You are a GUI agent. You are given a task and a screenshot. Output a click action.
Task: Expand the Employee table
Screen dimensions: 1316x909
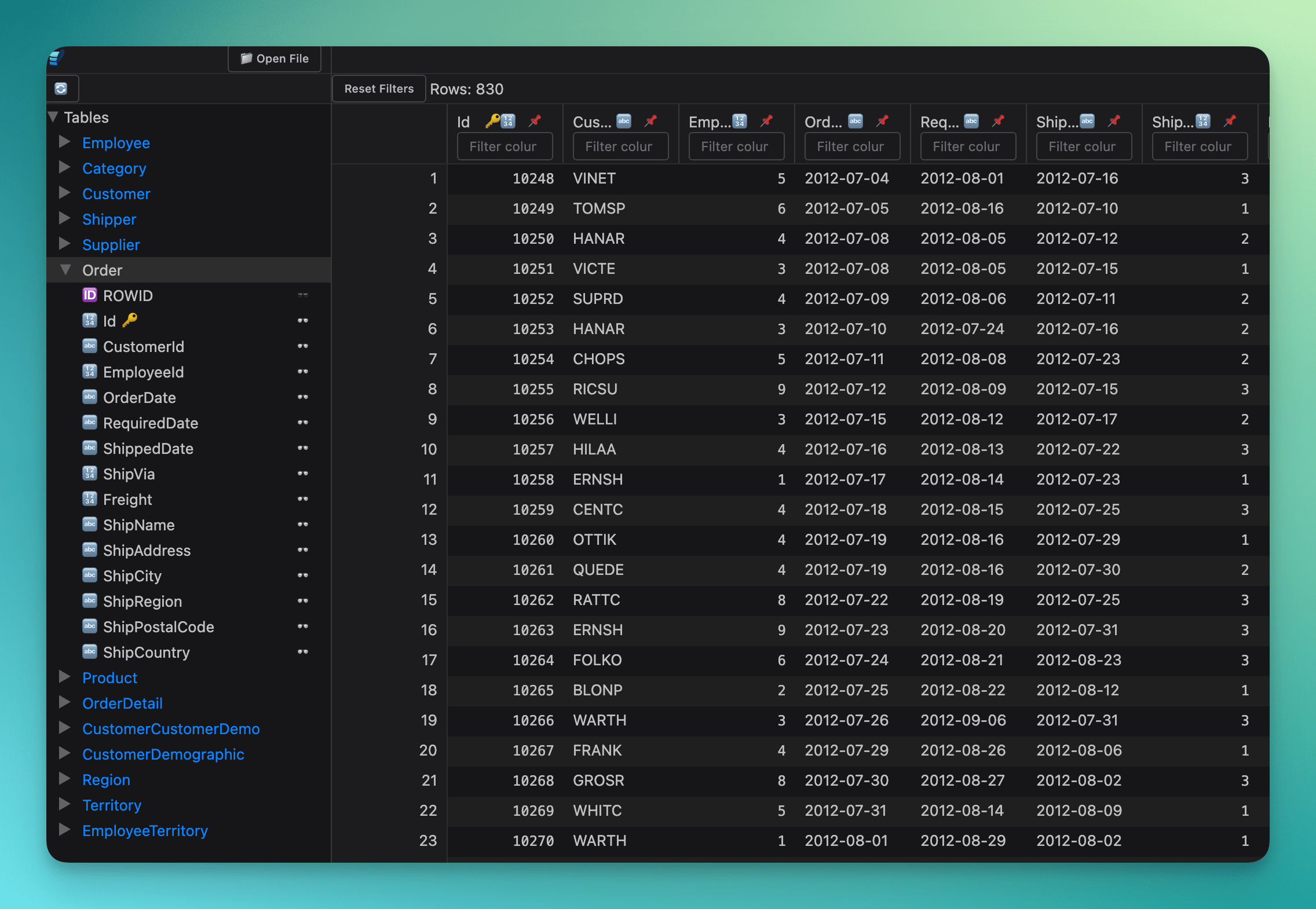pos(65,142)
